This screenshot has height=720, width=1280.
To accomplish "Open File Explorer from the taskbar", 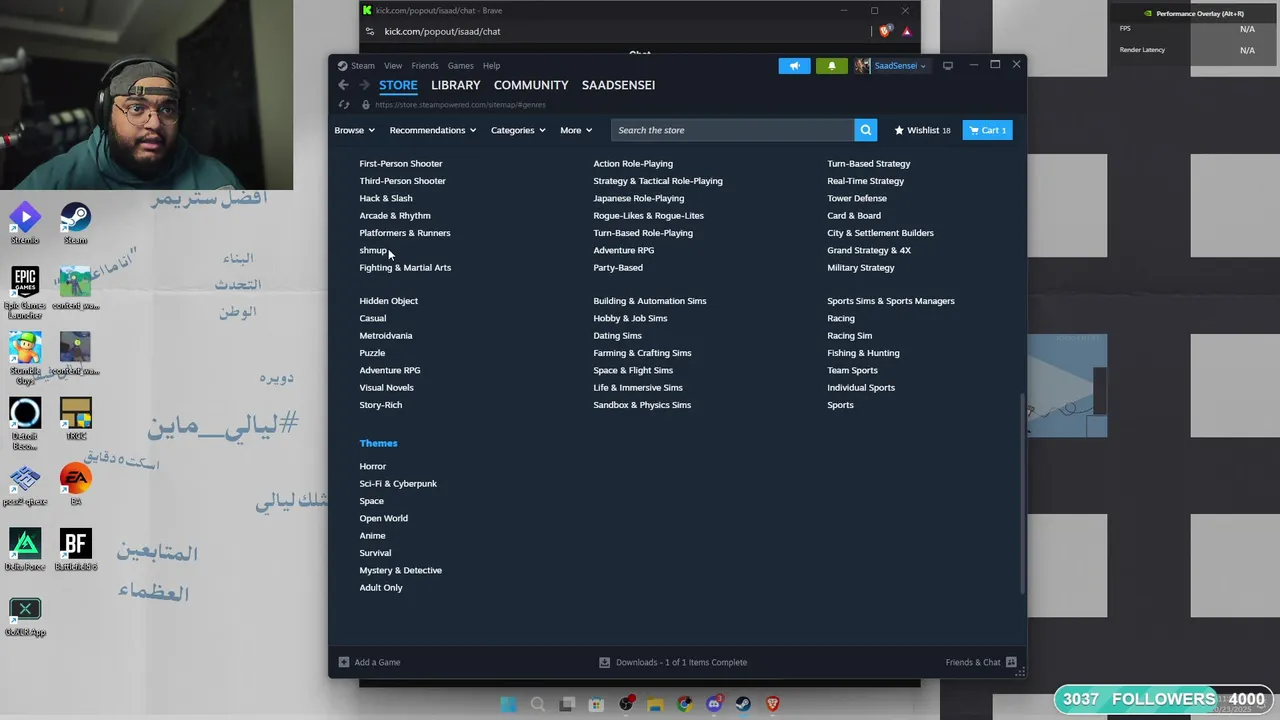I will (x=655, y=704).
